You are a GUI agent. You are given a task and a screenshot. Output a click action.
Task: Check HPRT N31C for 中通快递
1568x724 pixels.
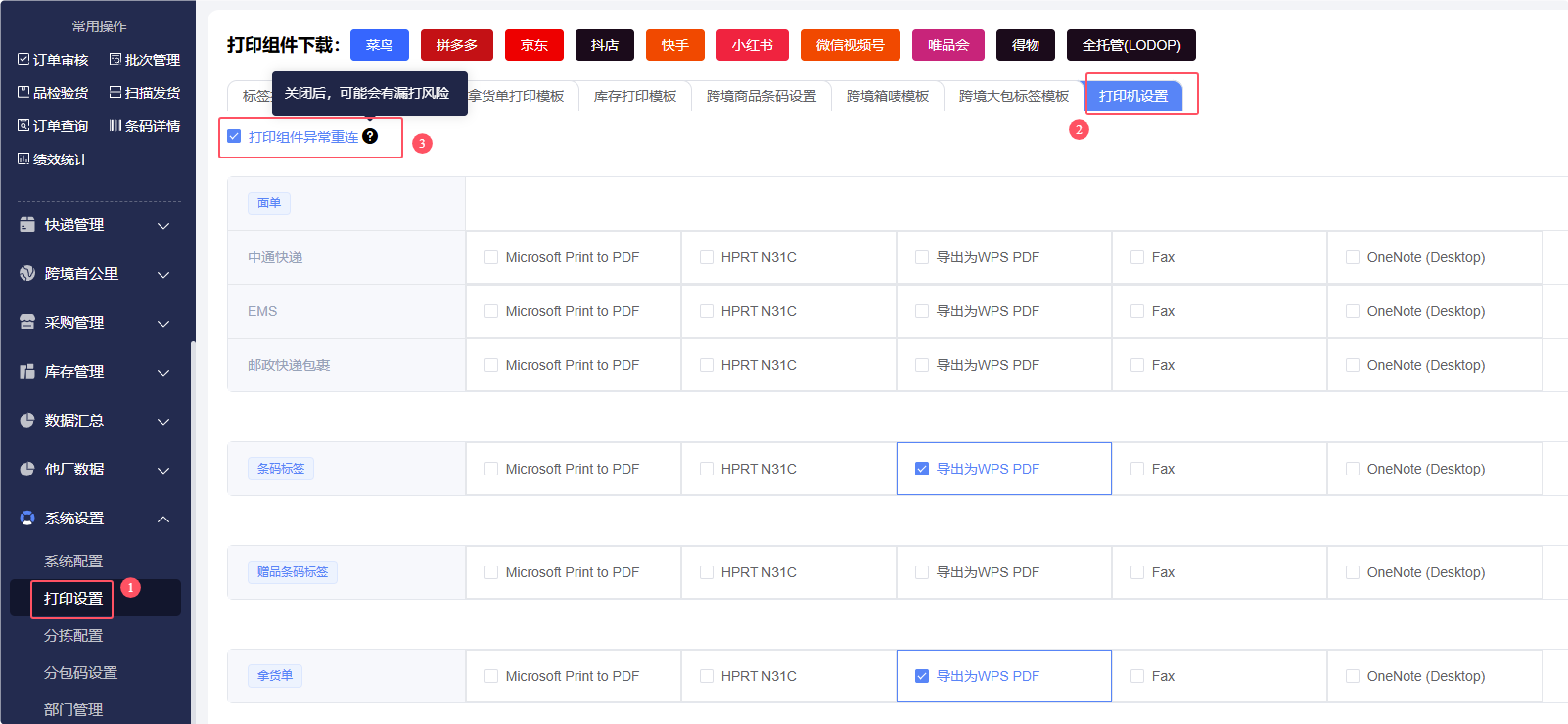pyautogui.click(x=707, y=257)
